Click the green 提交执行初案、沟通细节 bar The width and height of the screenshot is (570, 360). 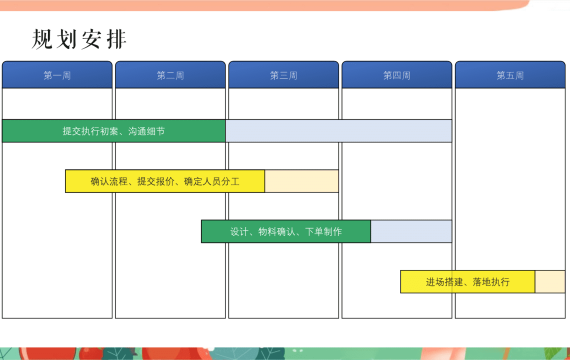point(114,131)
